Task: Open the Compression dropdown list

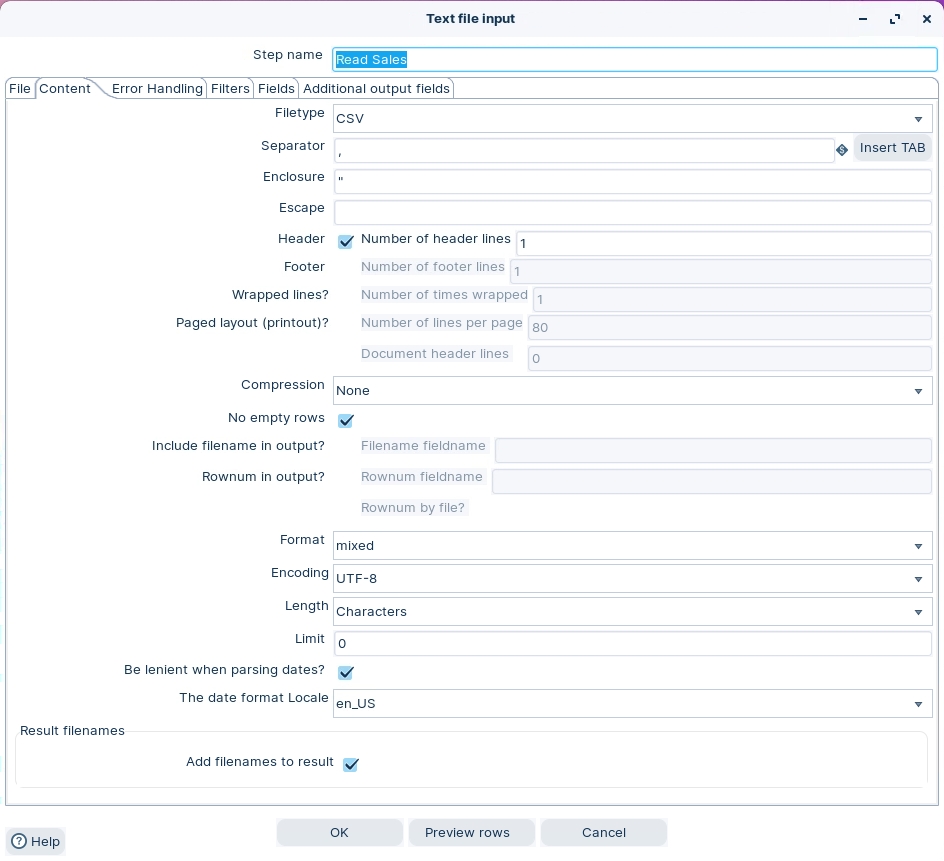Action: (917, 391)
